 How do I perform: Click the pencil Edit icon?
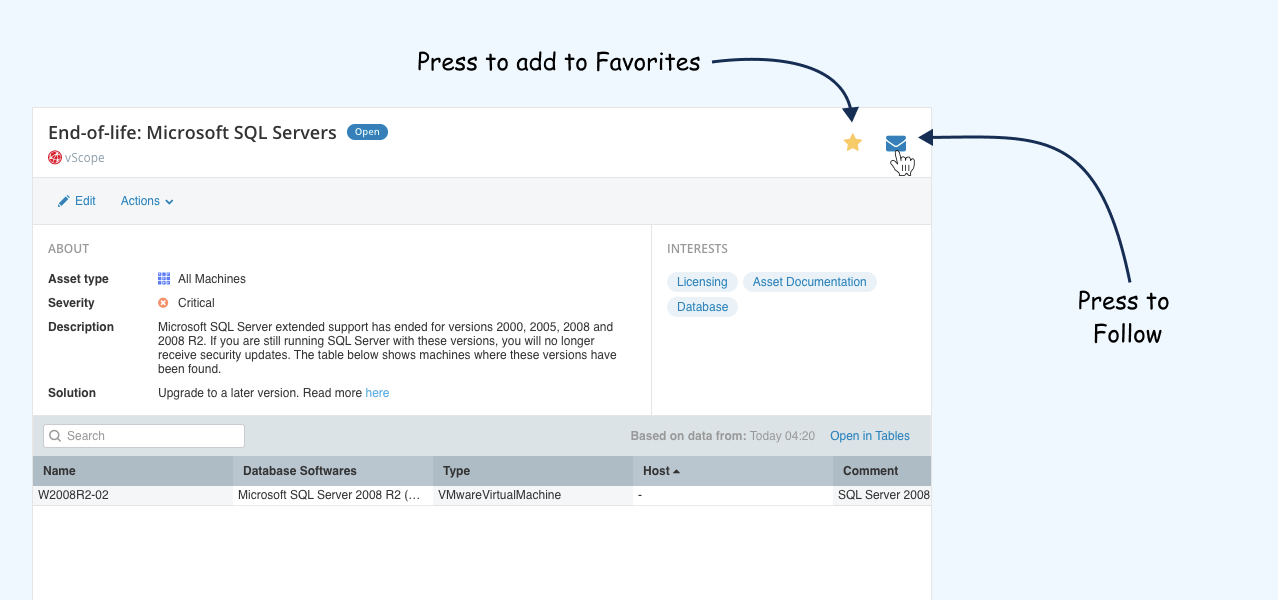pyautogui.click(x=64, y=201)
